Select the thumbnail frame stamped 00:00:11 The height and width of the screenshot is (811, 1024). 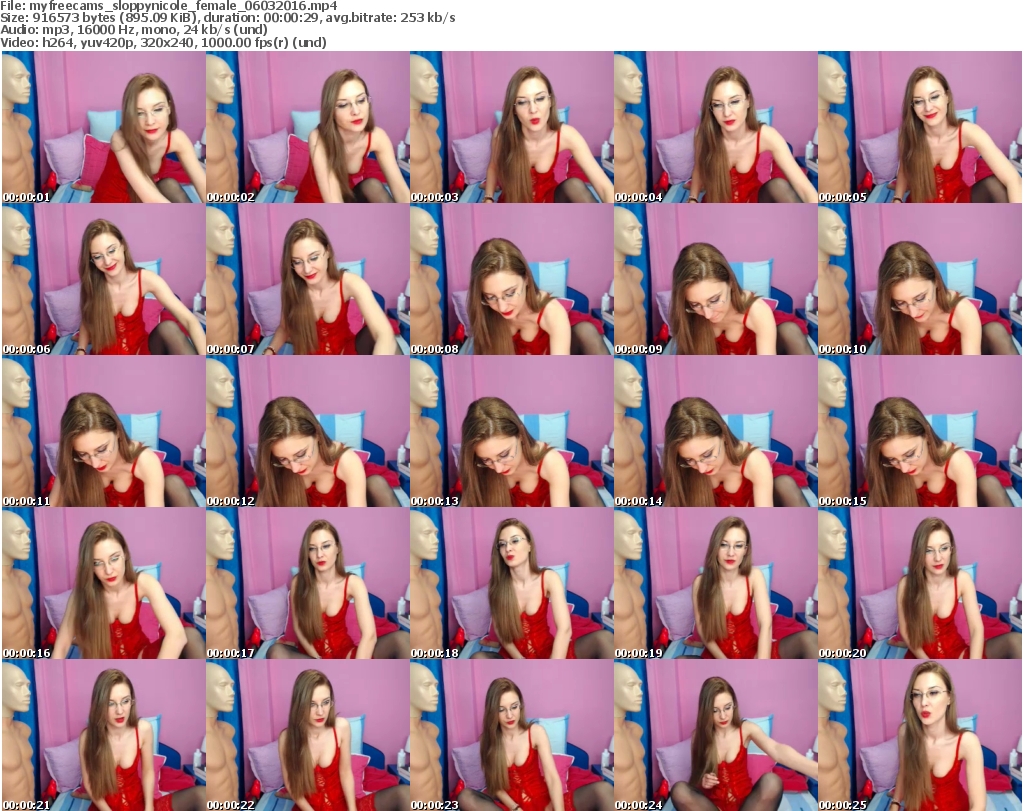pyautogui.click(x=104, y=432)
